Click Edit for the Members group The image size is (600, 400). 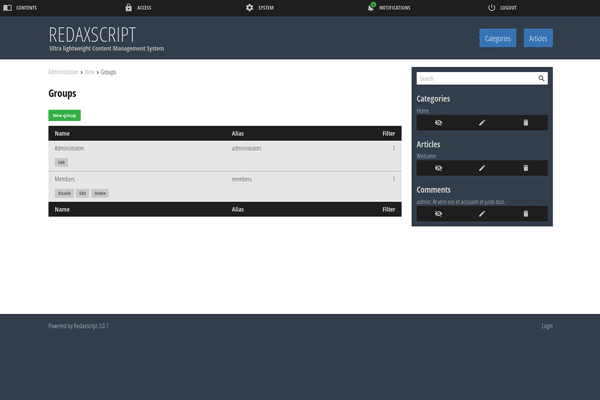click(83, 193)
